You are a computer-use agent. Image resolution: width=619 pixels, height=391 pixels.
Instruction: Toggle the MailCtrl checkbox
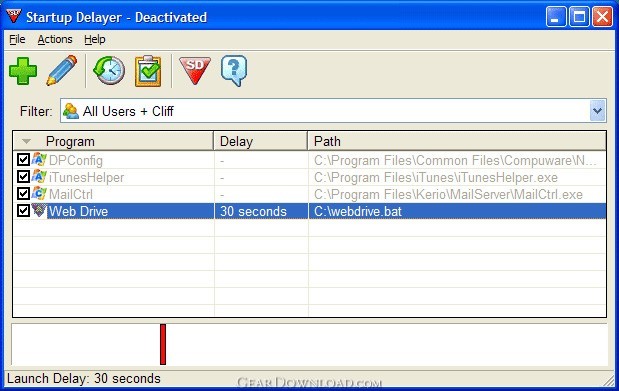point(23,194)
